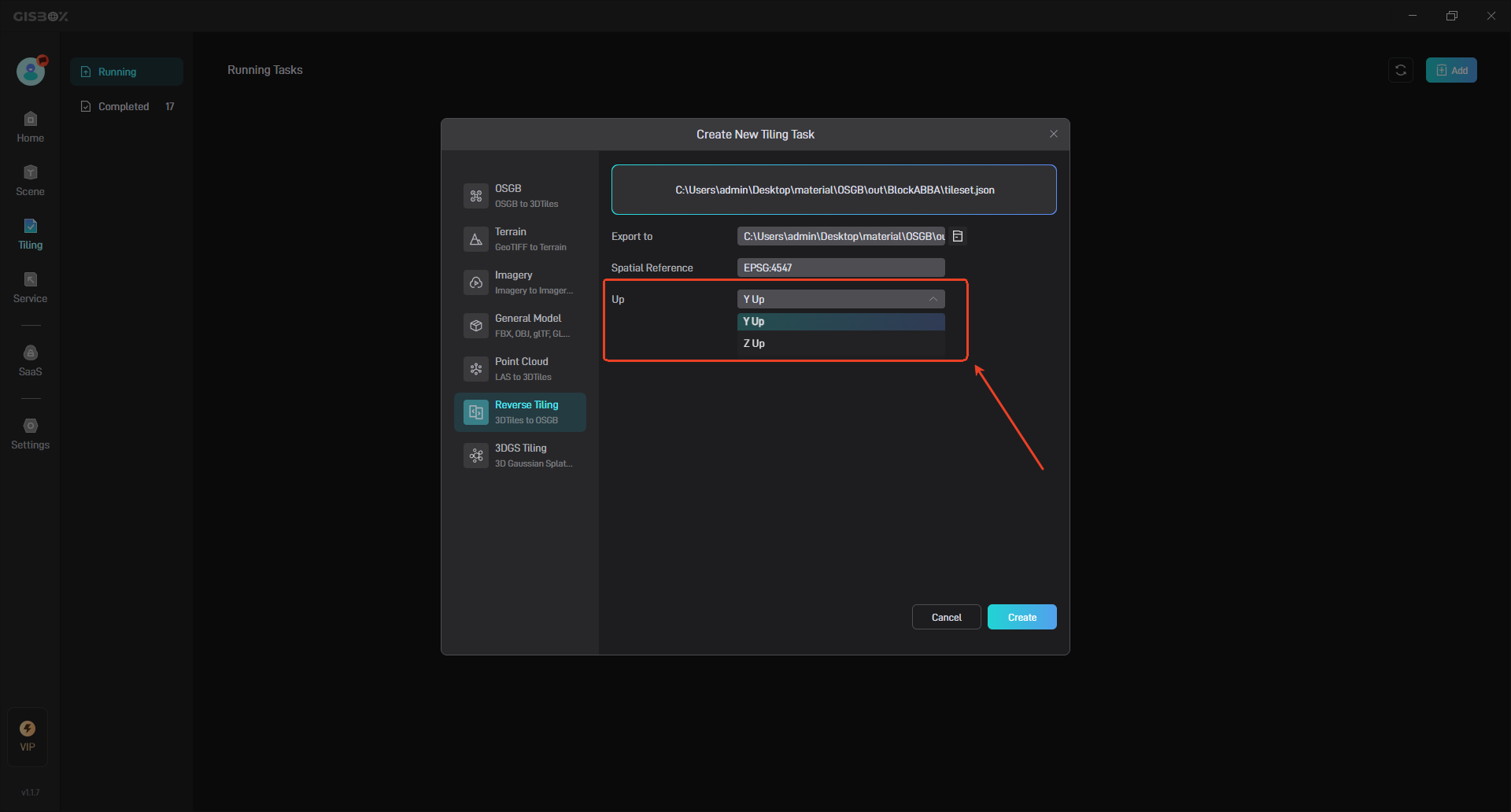Click the v1.1.7 version label

(30, 792)
